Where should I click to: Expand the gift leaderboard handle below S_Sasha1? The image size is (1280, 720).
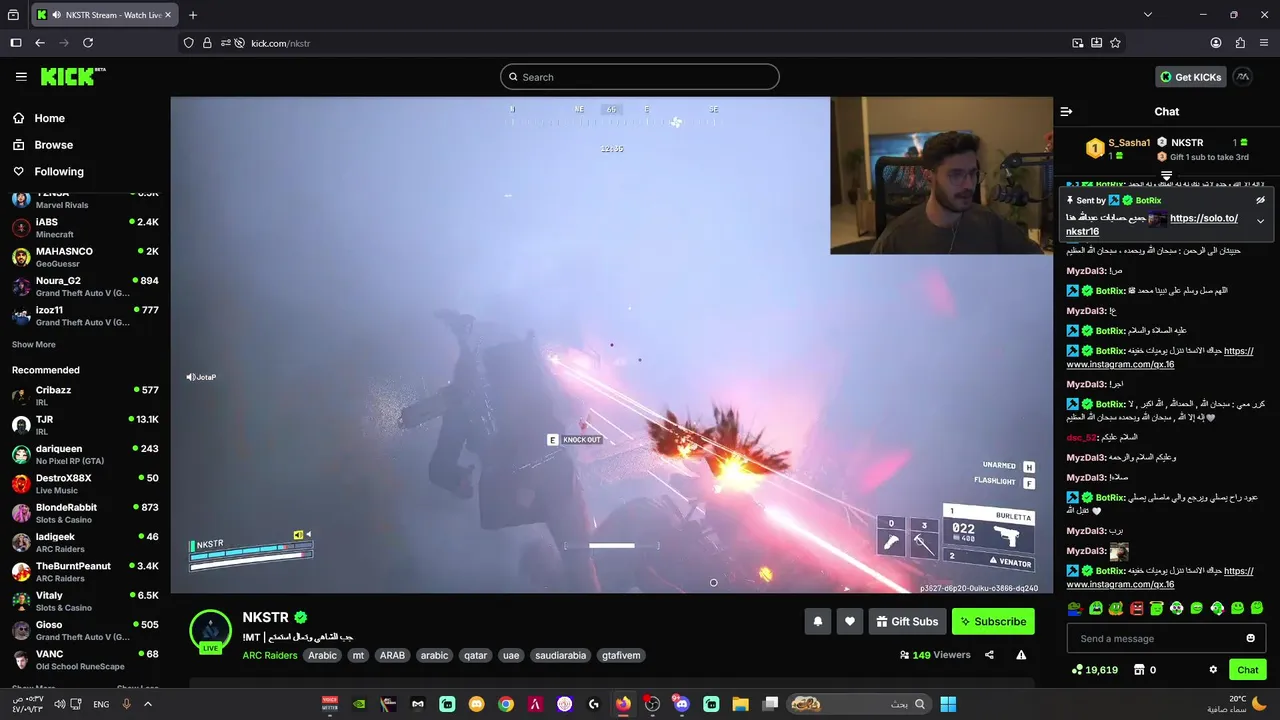pos(1166,176)
